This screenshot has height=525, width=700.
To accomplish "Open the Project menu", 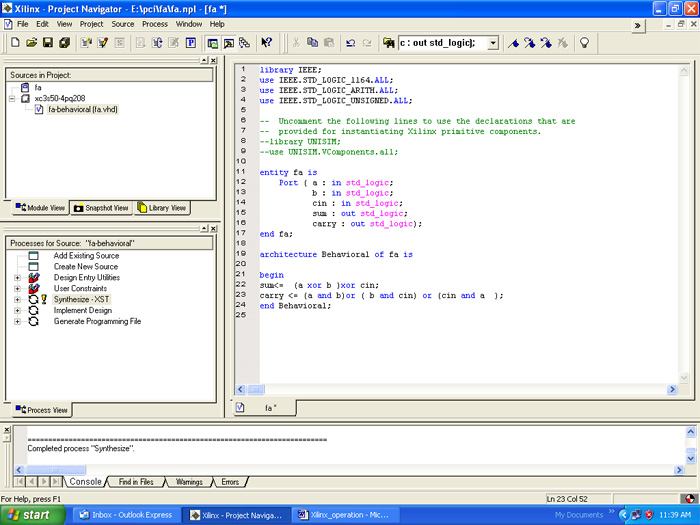I will tap(92, 24).
